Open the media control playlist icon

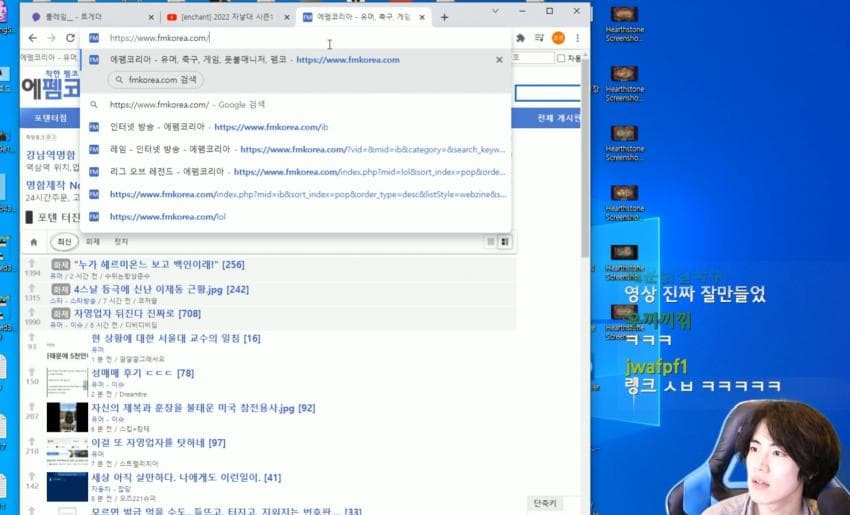pos(539,38)
